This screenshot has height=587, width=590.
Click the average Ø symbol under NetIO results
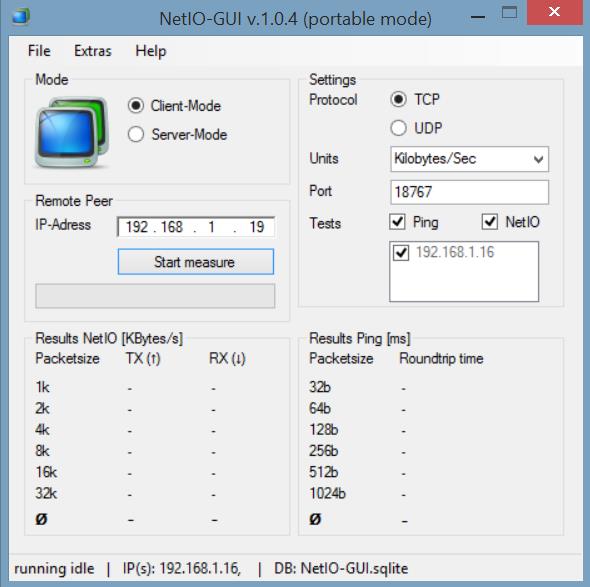(x=41, y=520)
